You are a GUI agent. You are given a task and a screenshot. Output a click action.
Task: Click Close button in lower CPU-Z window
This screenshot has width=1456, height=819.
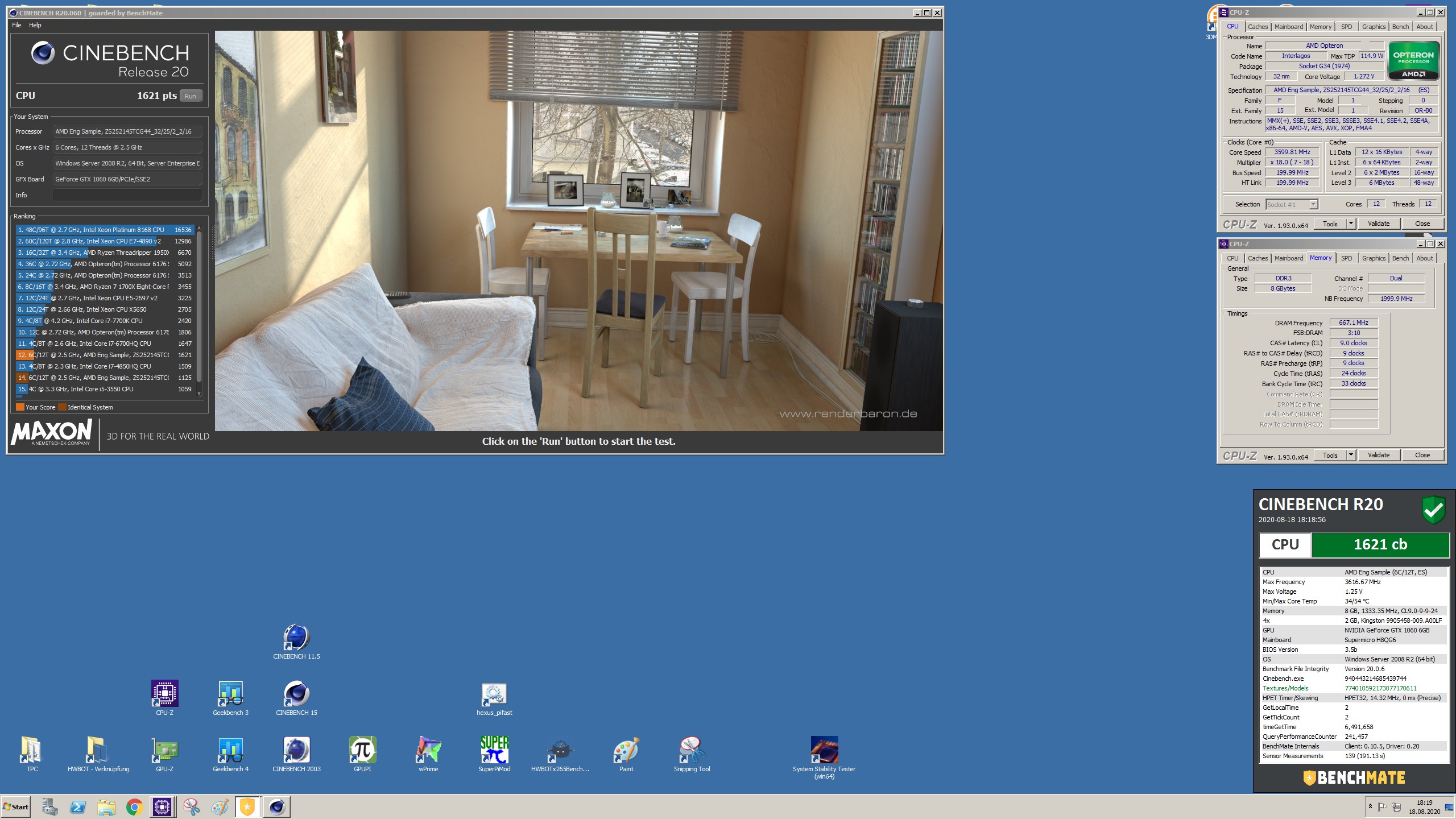click(x=1422, y=456)
